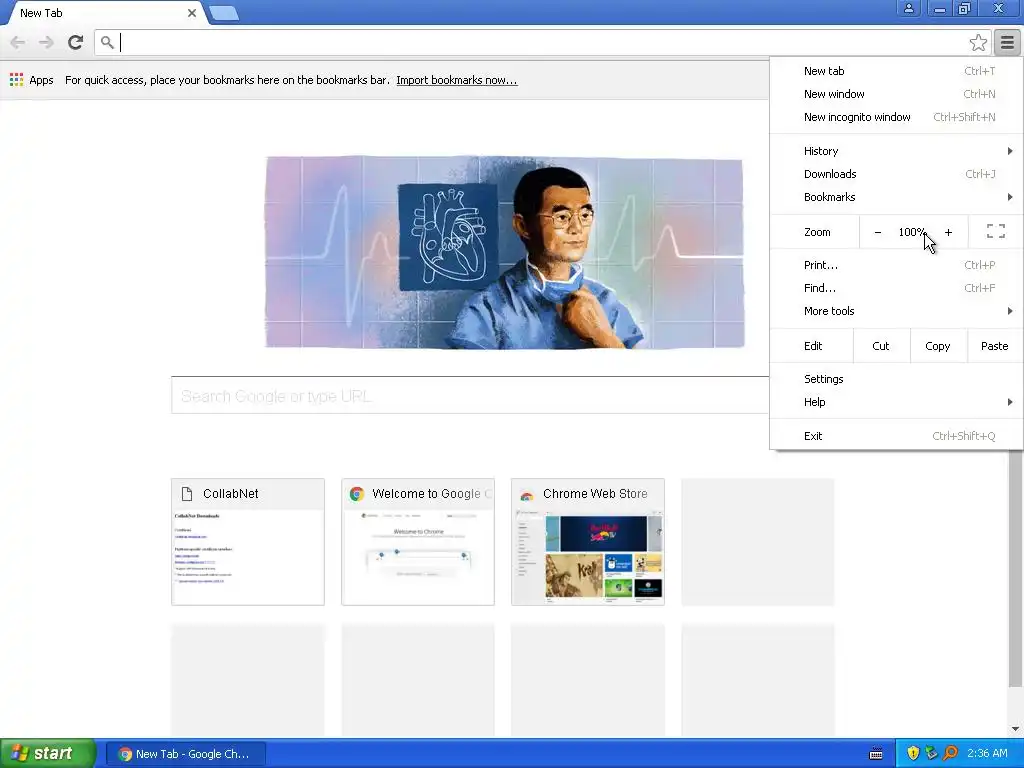Click the network device tray icon
Screen dimensions: 1024x768
(x=931, y=753)
